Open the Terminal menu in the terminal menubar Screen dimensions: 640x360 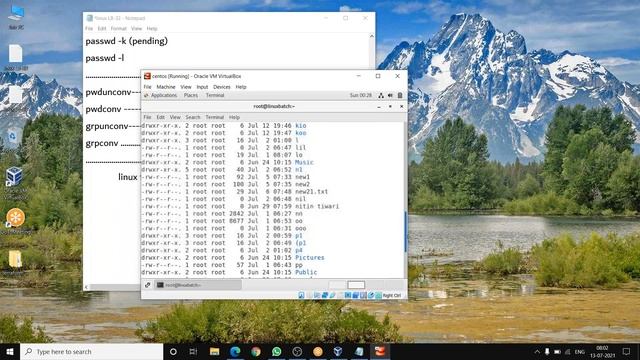pos(214,117)
